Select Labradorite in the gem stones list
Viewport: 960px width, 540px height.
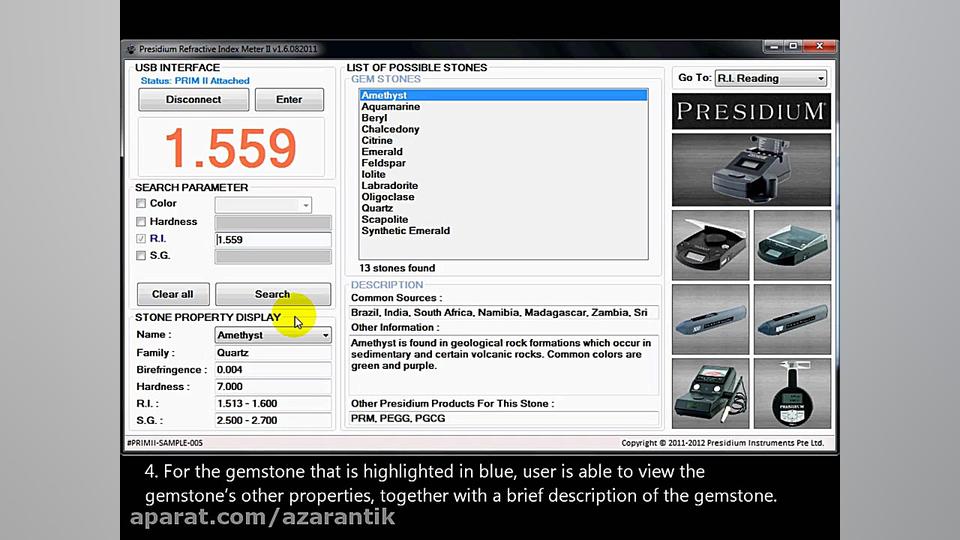pos(503,186)
